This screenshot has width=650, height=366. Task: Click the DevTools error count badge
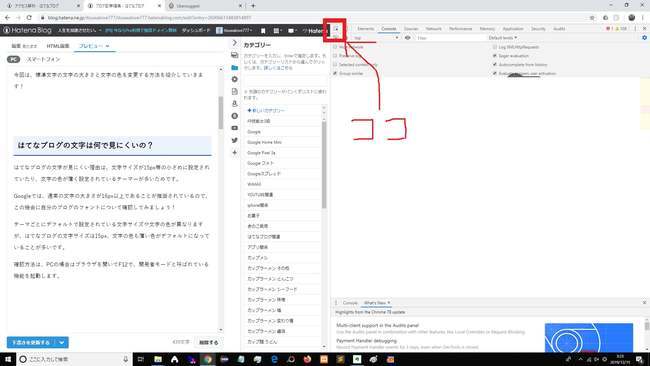tap(609, 29)
